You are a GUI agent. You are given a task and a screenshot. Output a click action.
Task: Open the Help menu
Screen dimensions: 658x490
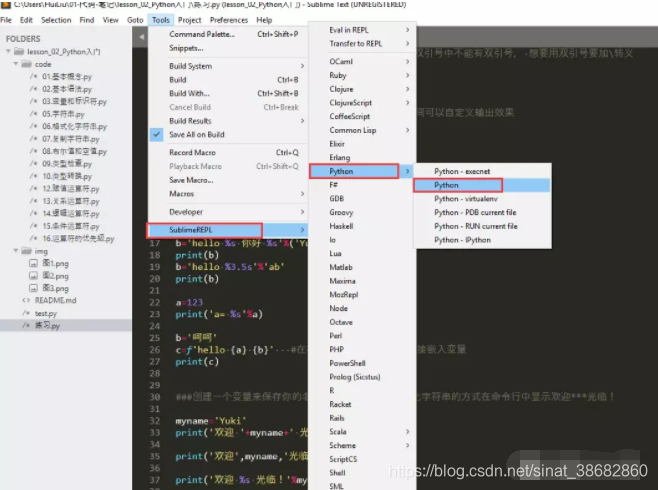[x=264, y=20]
